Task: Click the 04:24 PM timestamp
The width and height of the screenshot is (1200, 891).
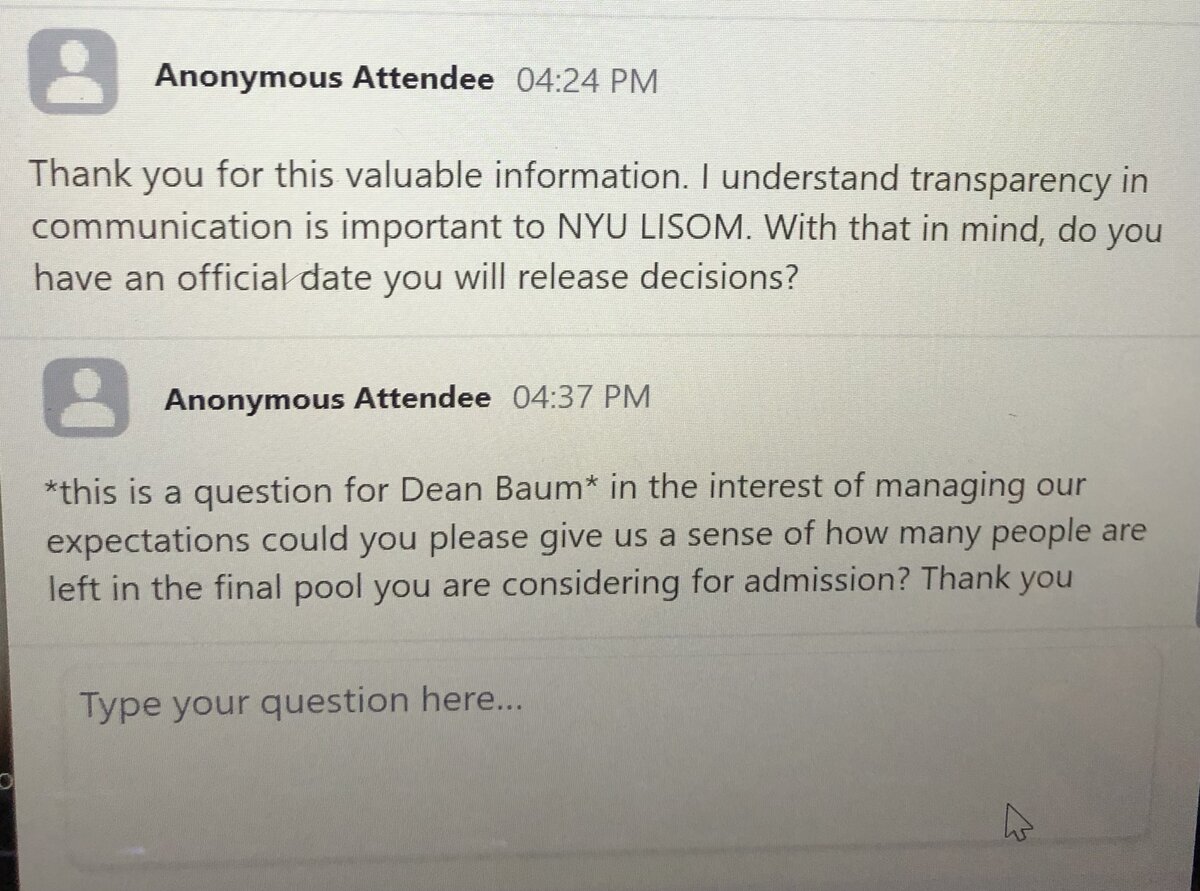Action: click(587, 80)
